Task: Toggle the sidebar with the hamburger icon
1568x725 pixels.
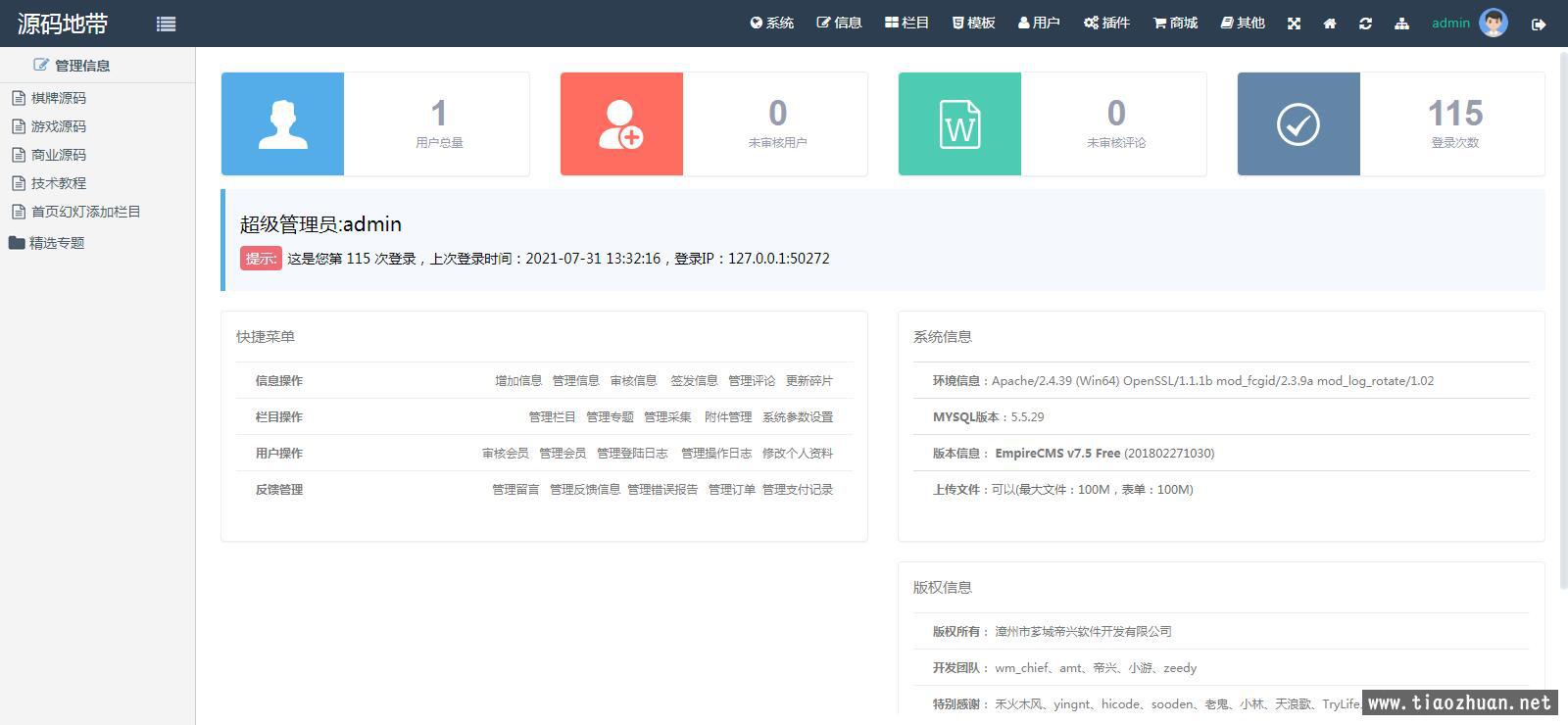Action: (166, 24)
